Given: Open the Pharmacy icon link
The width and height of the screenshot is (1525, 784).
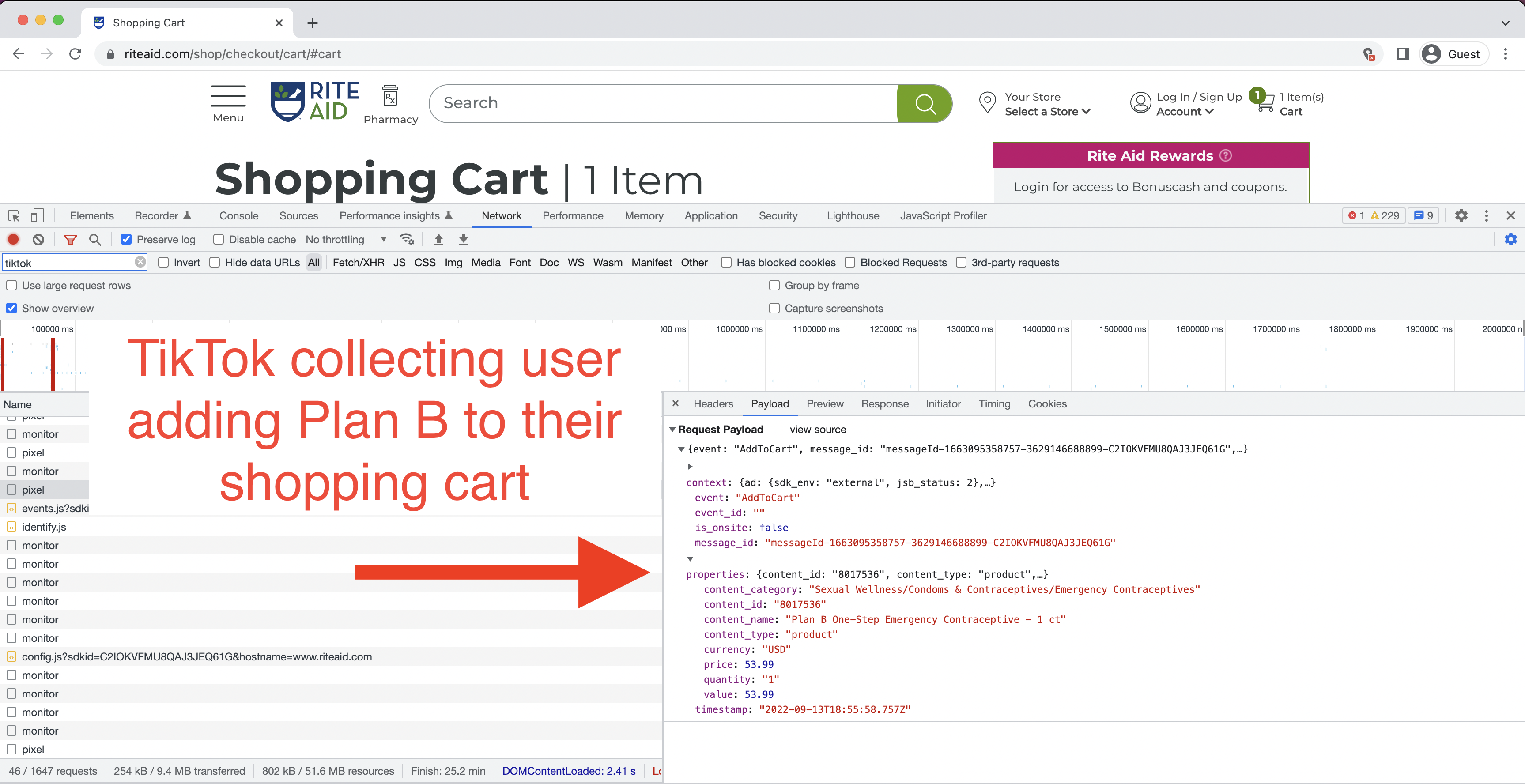Looking at the screenshot, I should point(391,104).
